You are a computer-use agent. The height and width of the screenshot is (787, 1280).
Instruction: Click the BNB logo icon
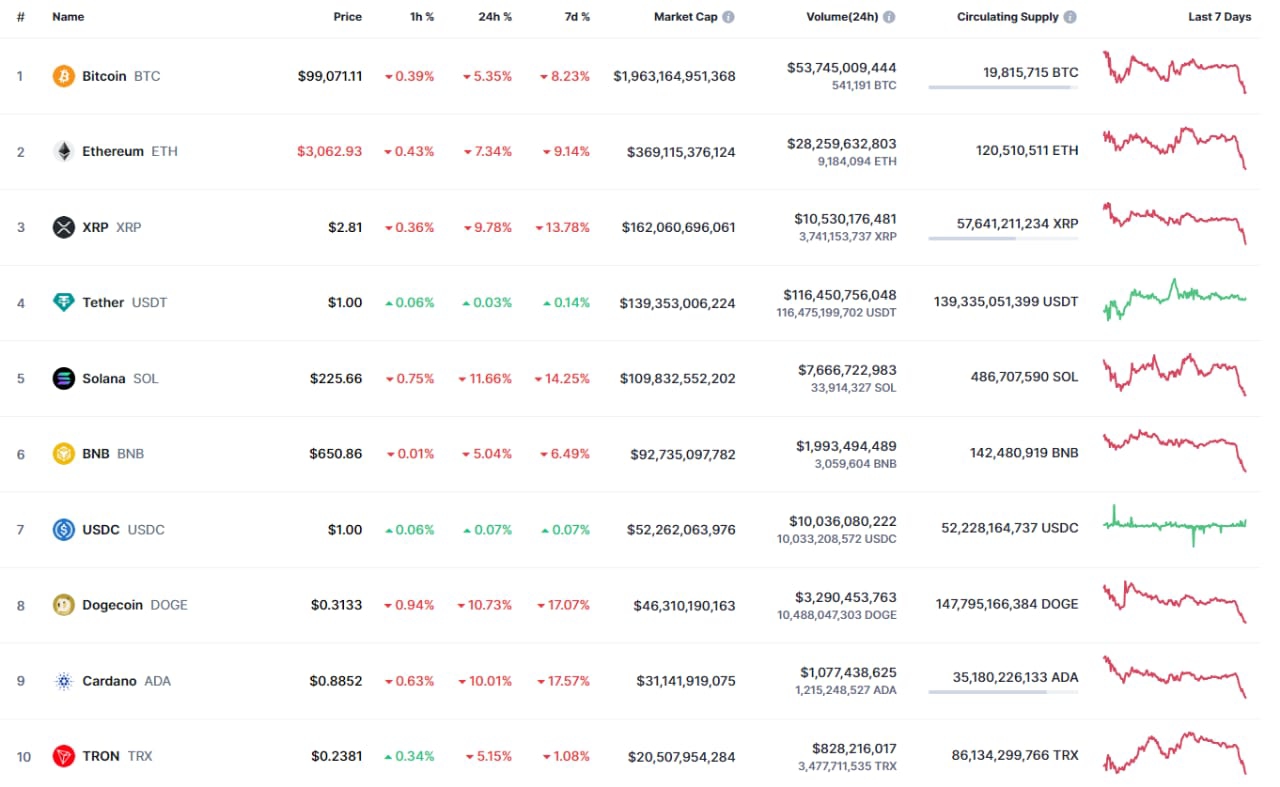point(64,454)
